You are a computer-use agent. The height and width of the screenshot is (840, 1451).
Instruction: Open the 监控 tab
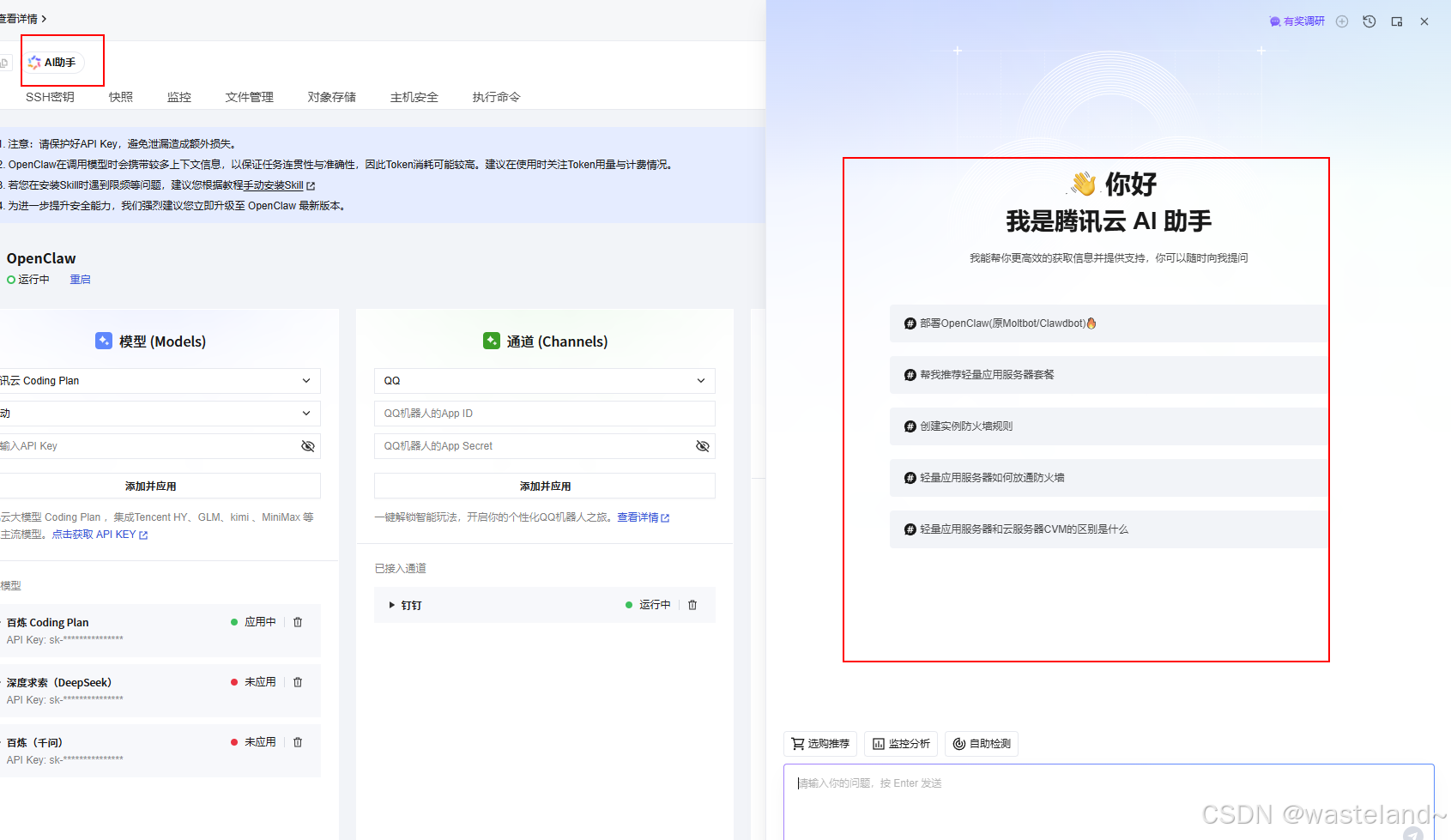[179, 97]
